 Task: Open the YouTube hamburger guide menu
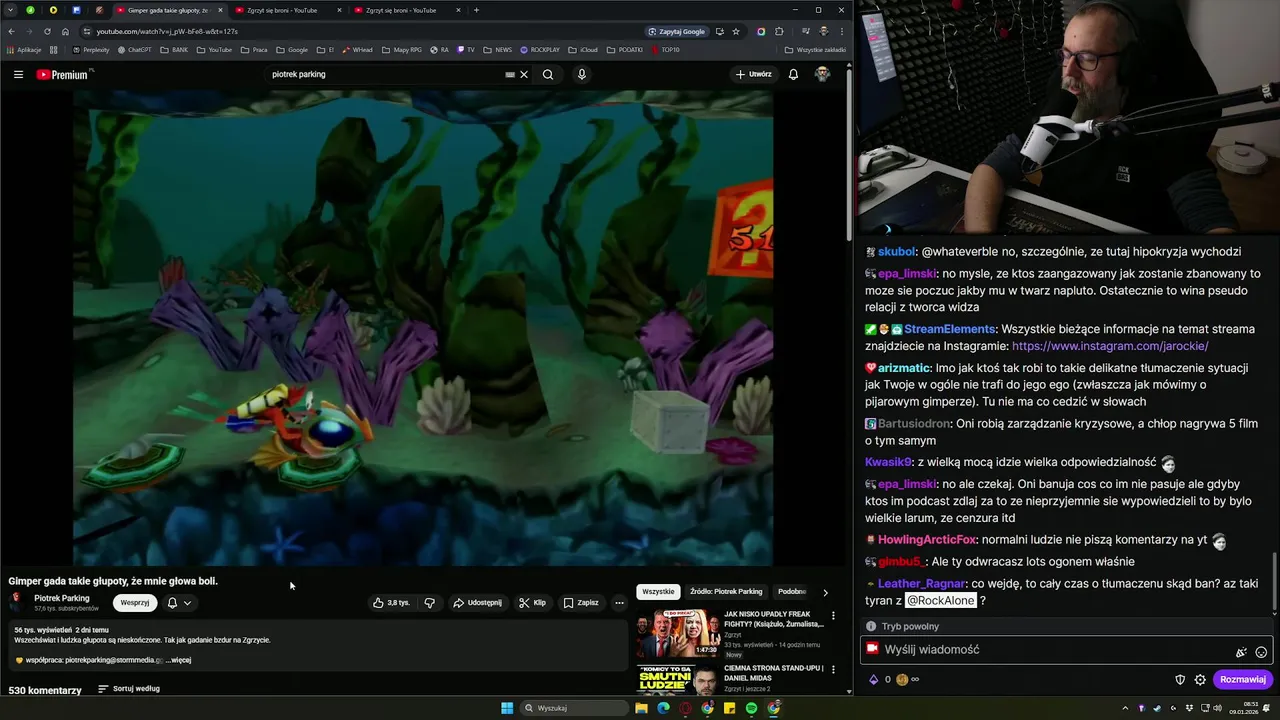[x=18, y=74]
